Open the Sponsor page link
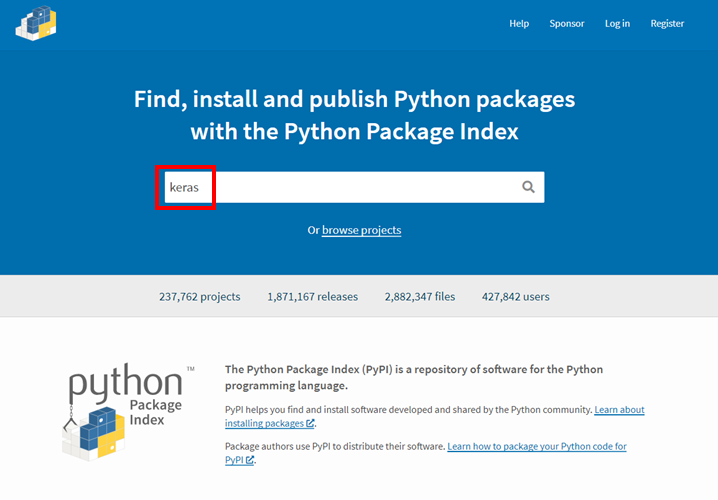718x500 pixels. (x=567, y=23)
